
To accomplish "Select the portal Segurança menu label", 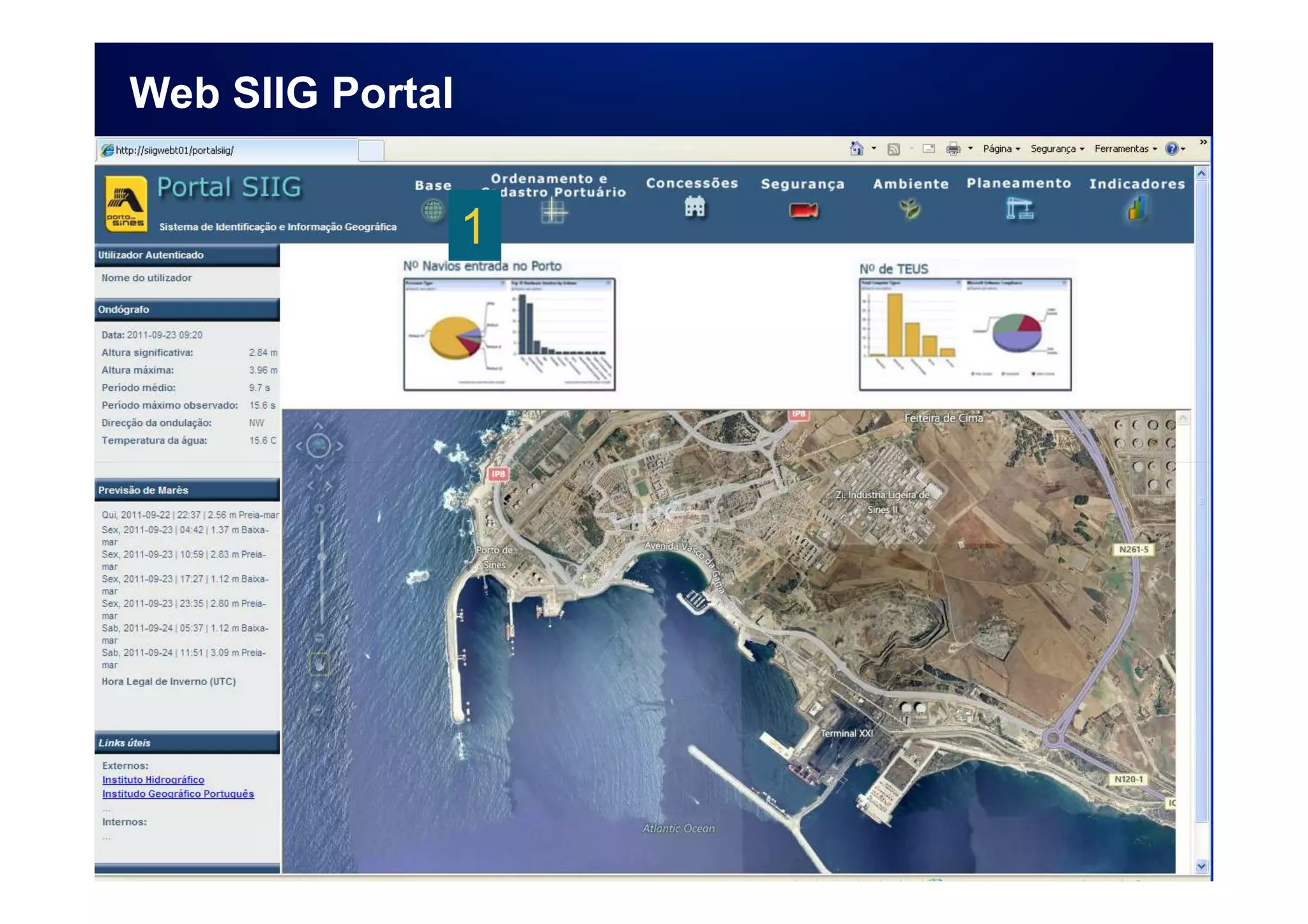I will (803, 185).
